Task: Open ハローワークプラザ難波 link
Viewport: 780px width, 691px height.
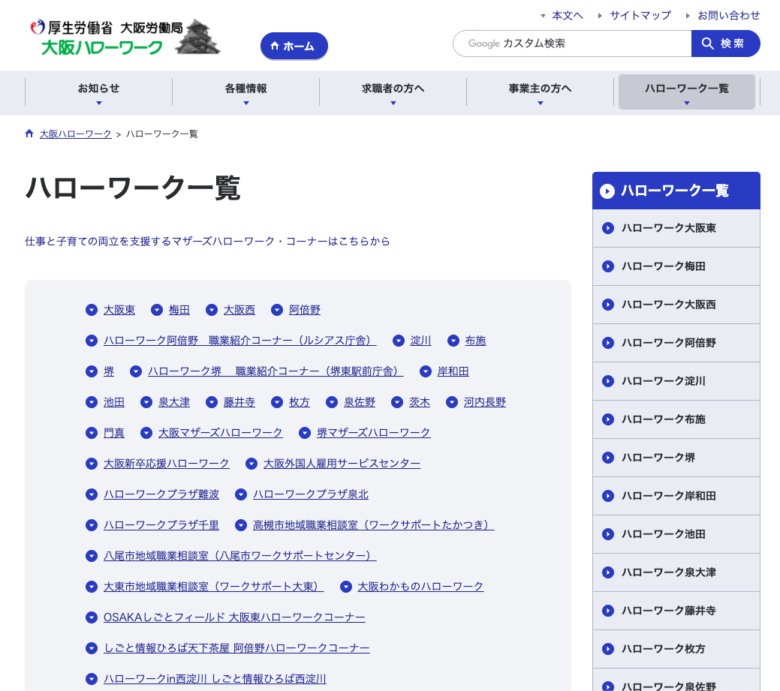Action: (161, 494)
